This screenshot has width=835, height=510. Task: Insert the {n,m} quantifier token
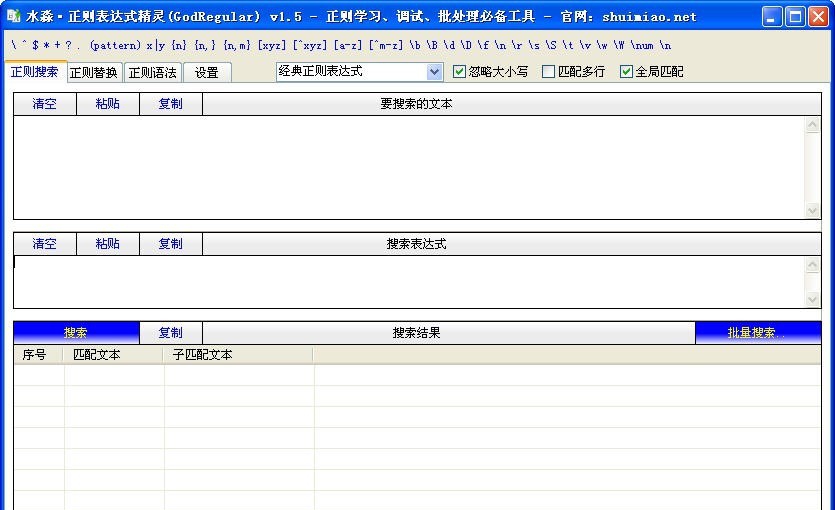pyautogui.click(x=237, y=45)
